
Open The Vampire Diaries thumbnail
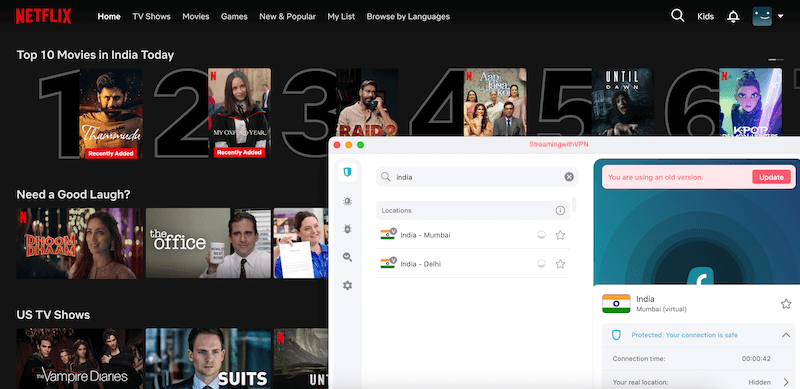pyautogui.click(x=80, y=358)
